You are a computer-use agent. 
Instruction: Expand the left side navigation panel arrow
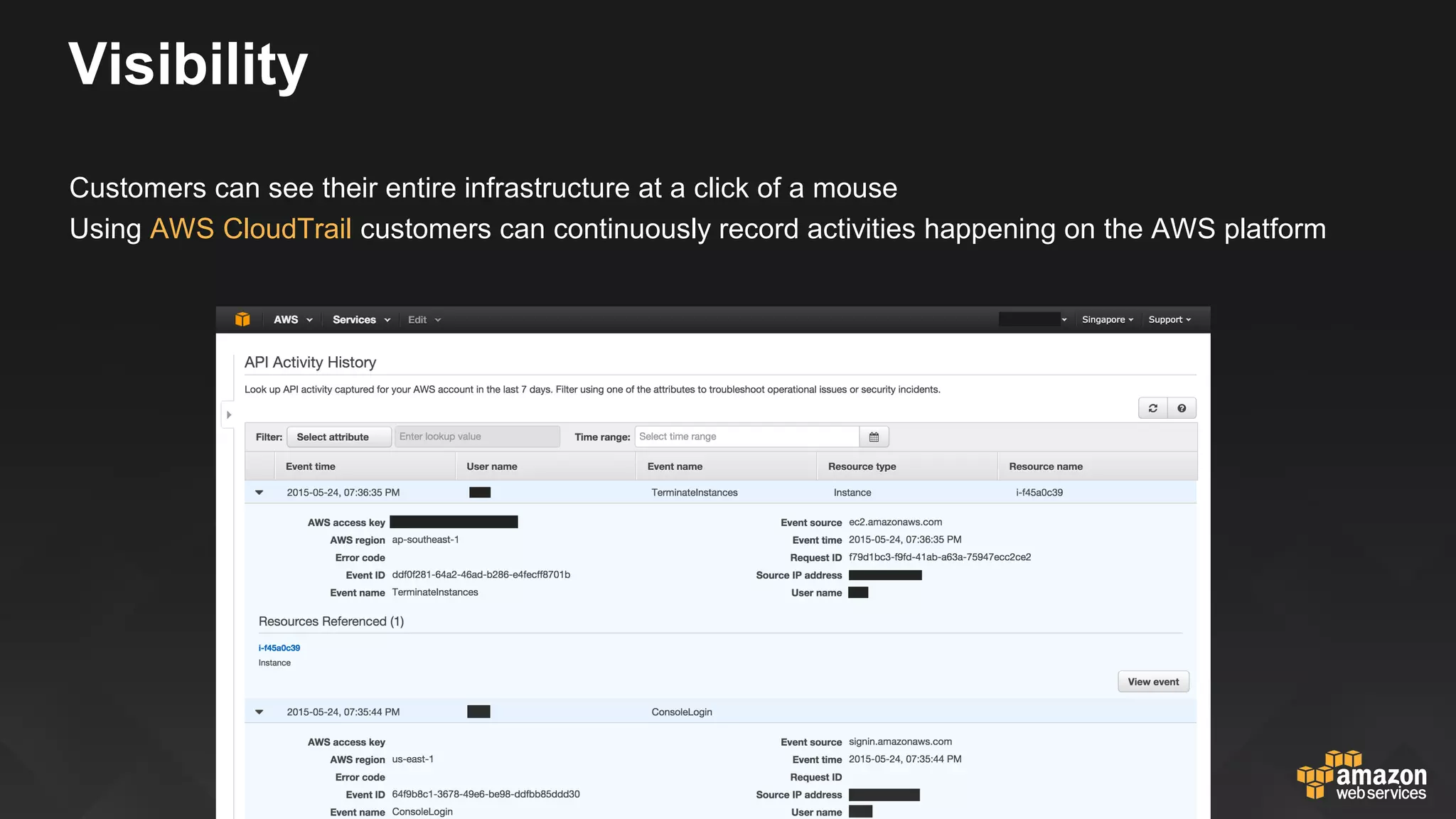tap(228, 414)
